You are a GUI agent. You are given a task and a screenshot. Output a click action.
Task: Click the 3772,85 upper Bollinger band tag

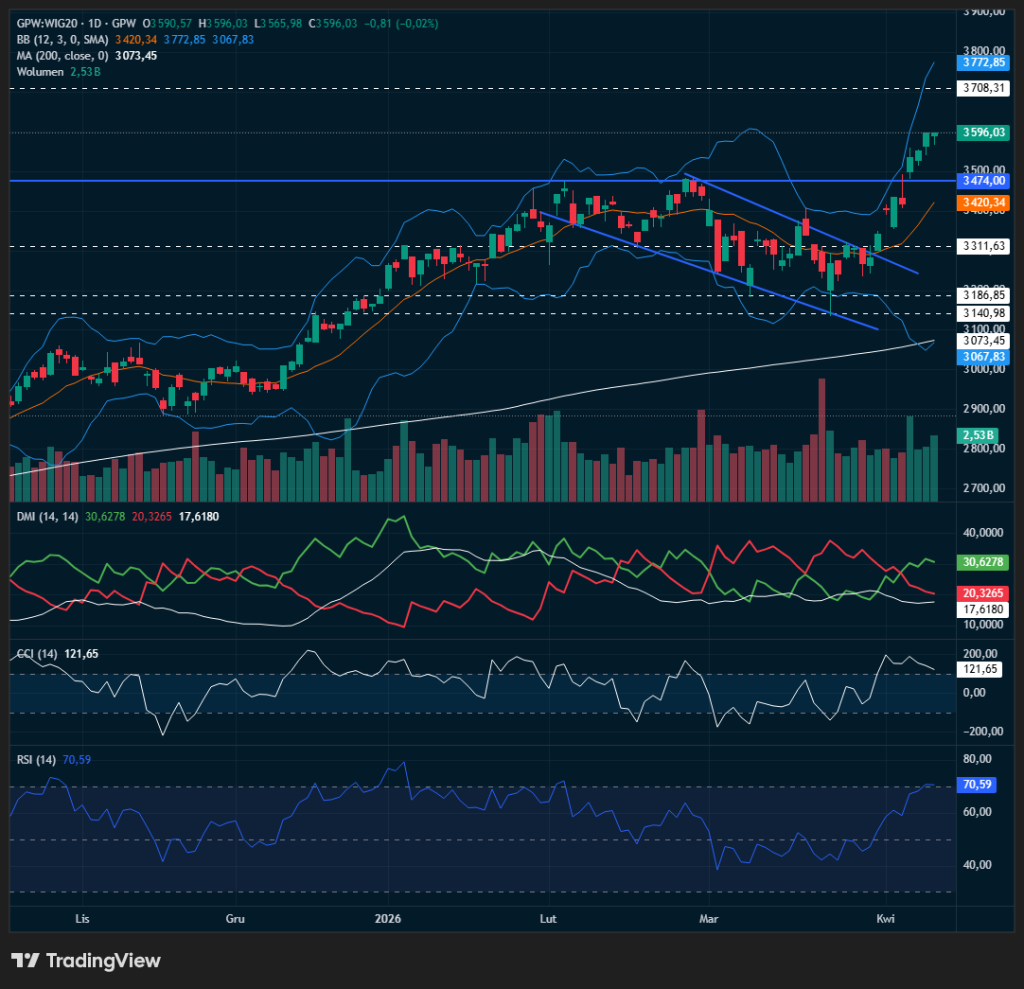pyautogui.click(x=982, y=62)
